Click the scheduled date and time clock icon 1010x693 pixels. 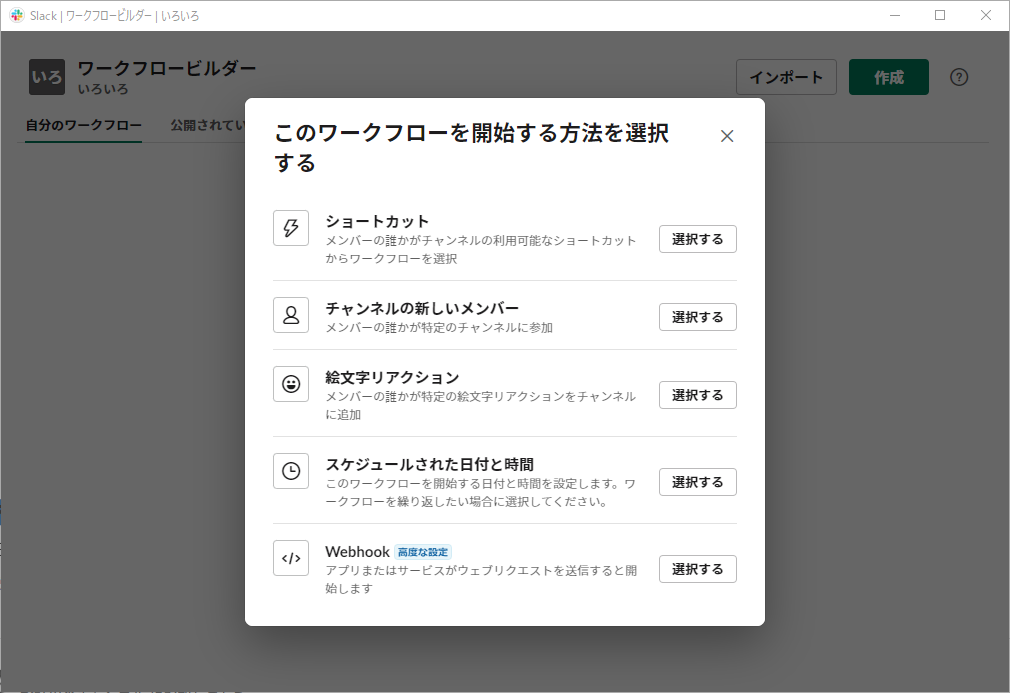click(x=290, y=471)
